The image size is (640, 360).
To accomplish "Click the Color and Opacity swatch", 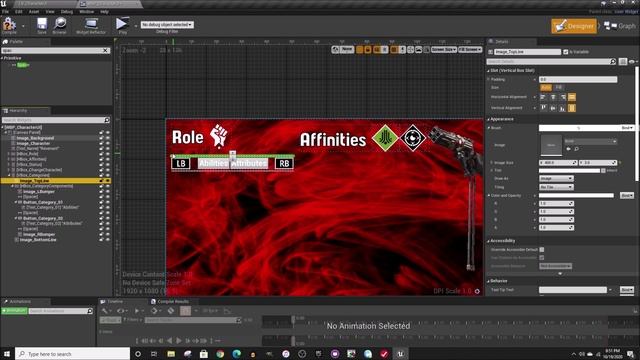I will pos(576,196).
